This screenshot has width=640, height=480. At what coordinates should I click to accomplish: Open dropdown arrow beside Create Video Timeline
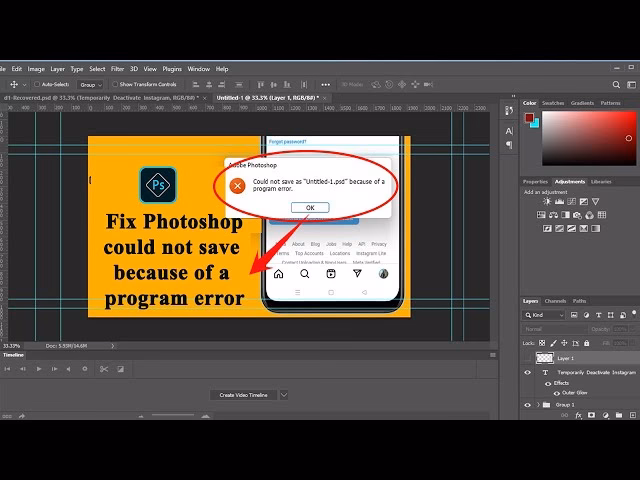coord(284,395)
